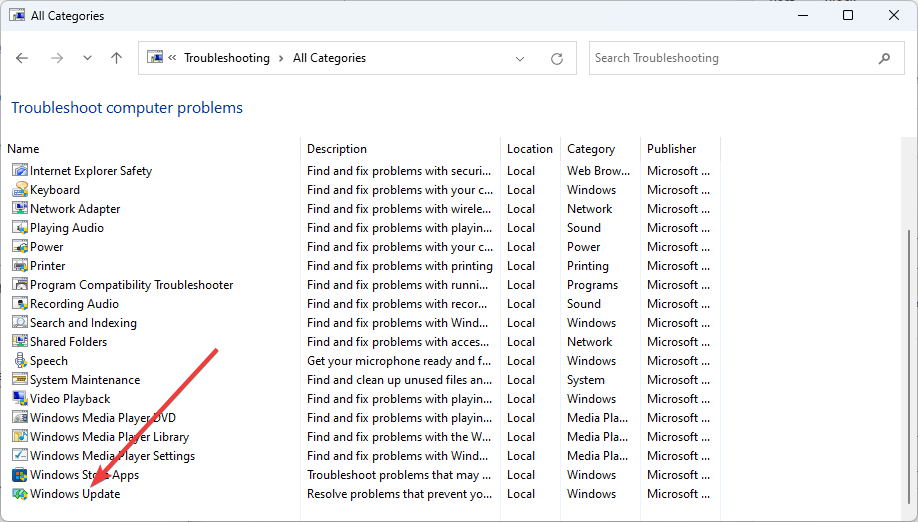
Task: Click the Windows Media Player Library icon
Action: coord(20,437)
